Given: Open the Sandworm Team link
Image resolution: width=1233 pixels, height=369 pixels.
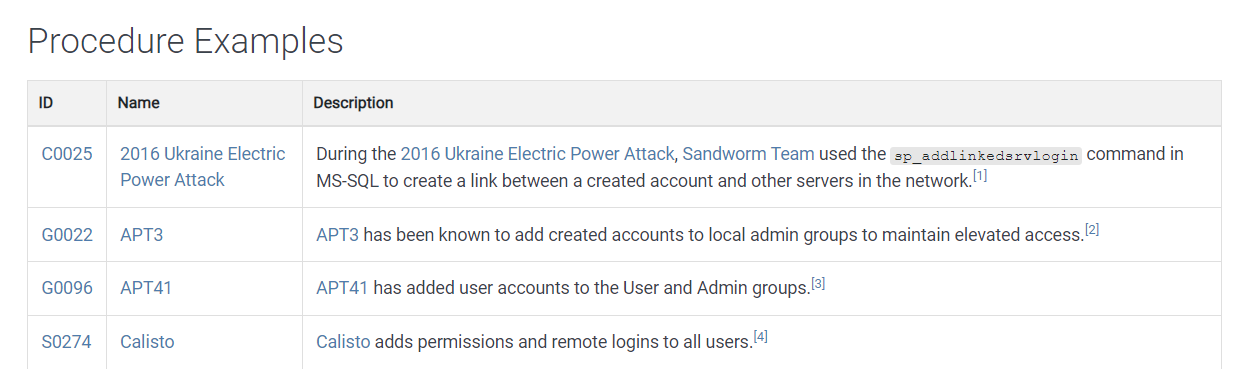Looking at the screenshot, I should [748, 154].
